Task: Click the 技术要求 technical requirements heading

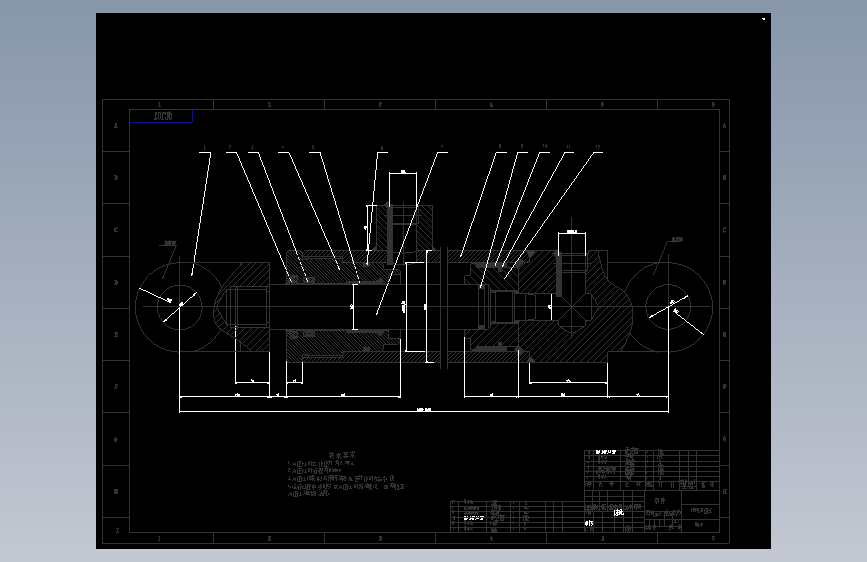Action: 342,455
